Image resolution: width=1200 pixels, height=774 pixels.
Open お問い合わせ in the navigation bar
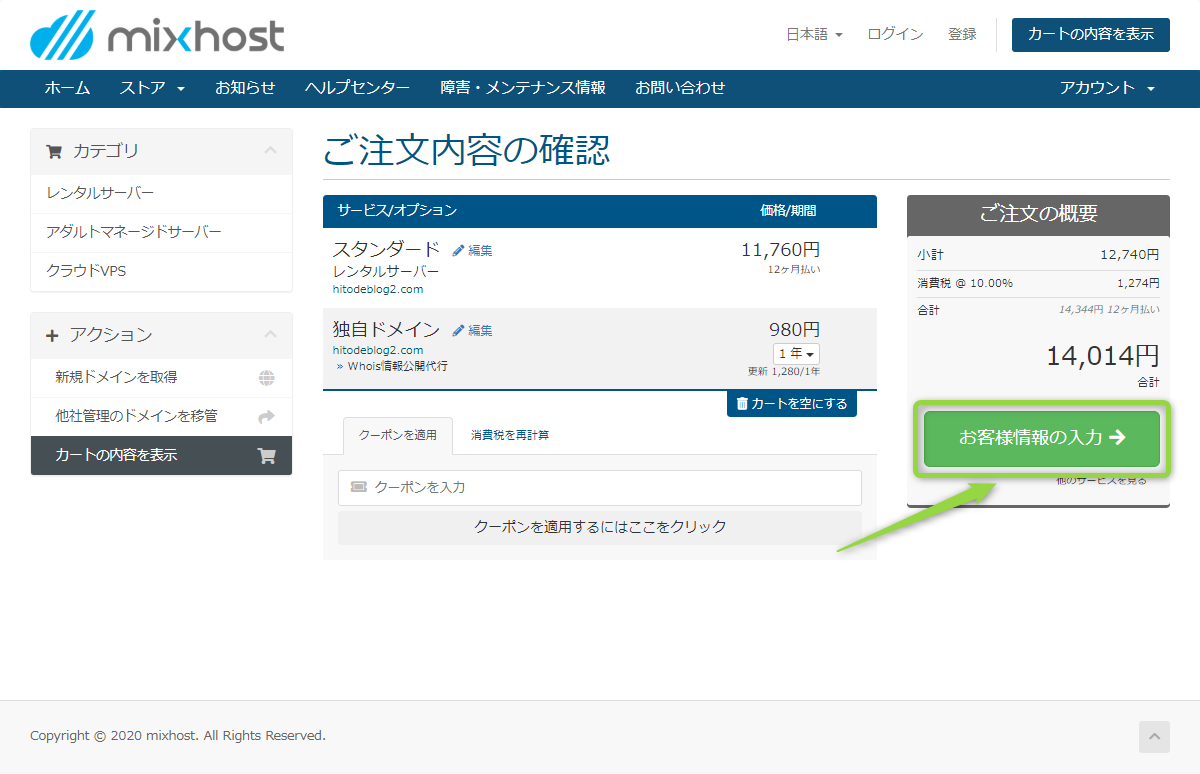point(680,88)
